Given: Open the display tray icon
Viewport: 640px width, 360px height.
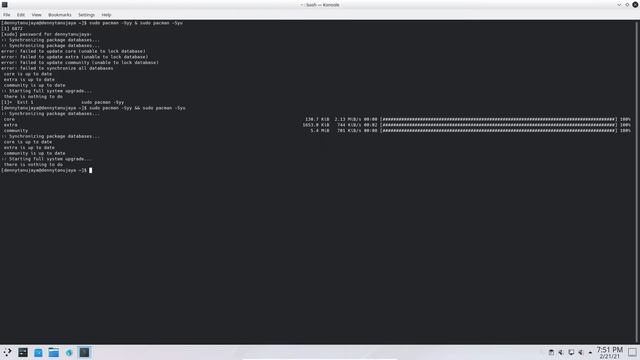Looking at the screenshot, I should click(571, 352).
